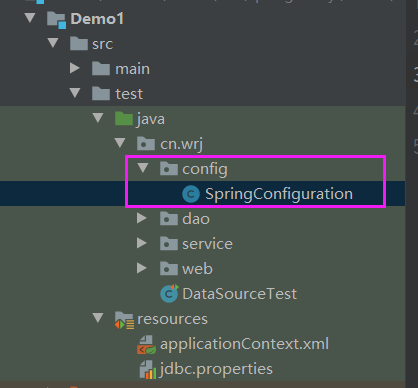Click the green java test-root folder icon
The image size is (418, 388).
pyautogui.click(x=124, y=119)
